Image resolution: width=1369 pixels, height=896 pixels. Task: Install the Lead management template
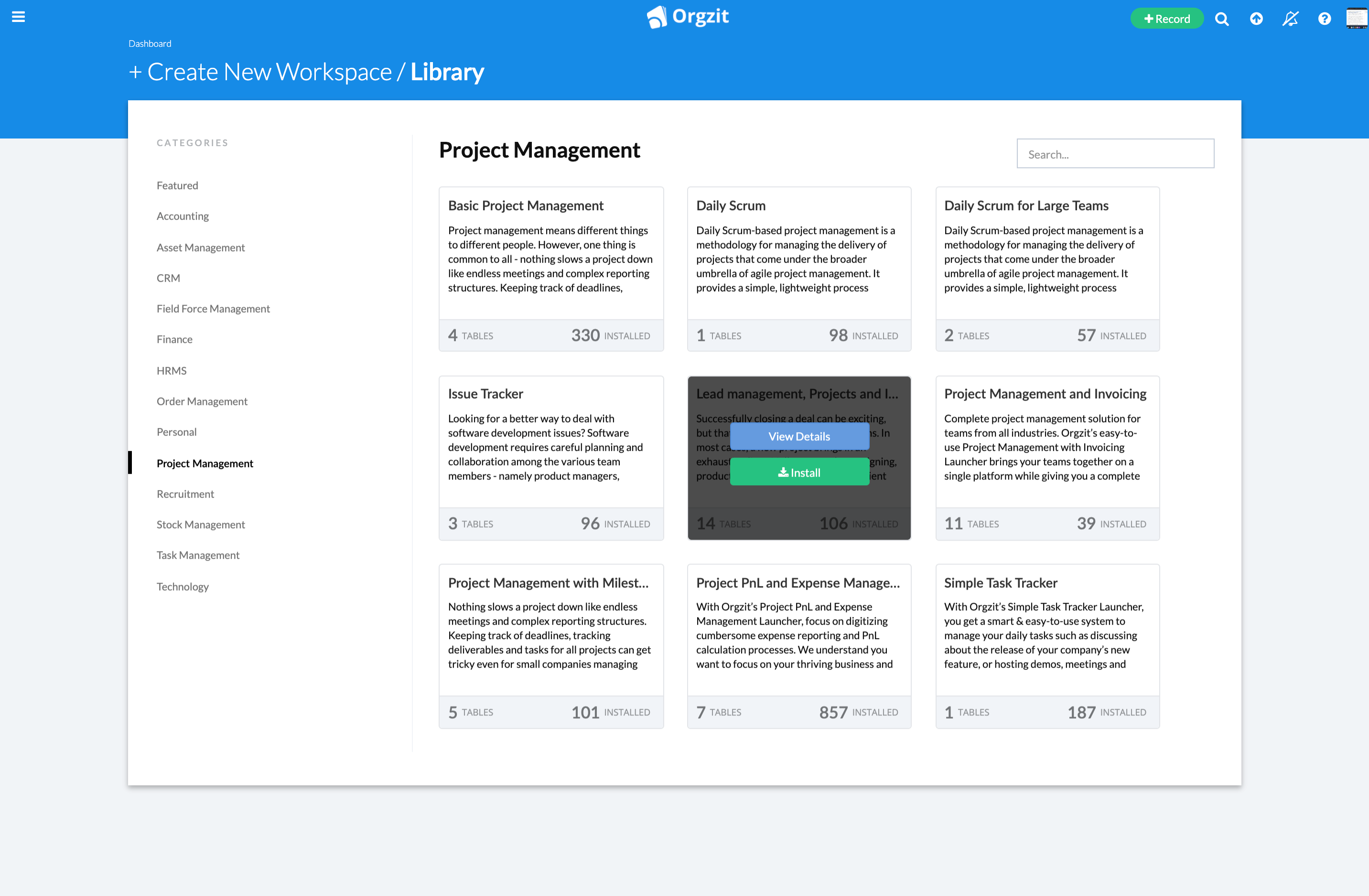tap(799, 473)
